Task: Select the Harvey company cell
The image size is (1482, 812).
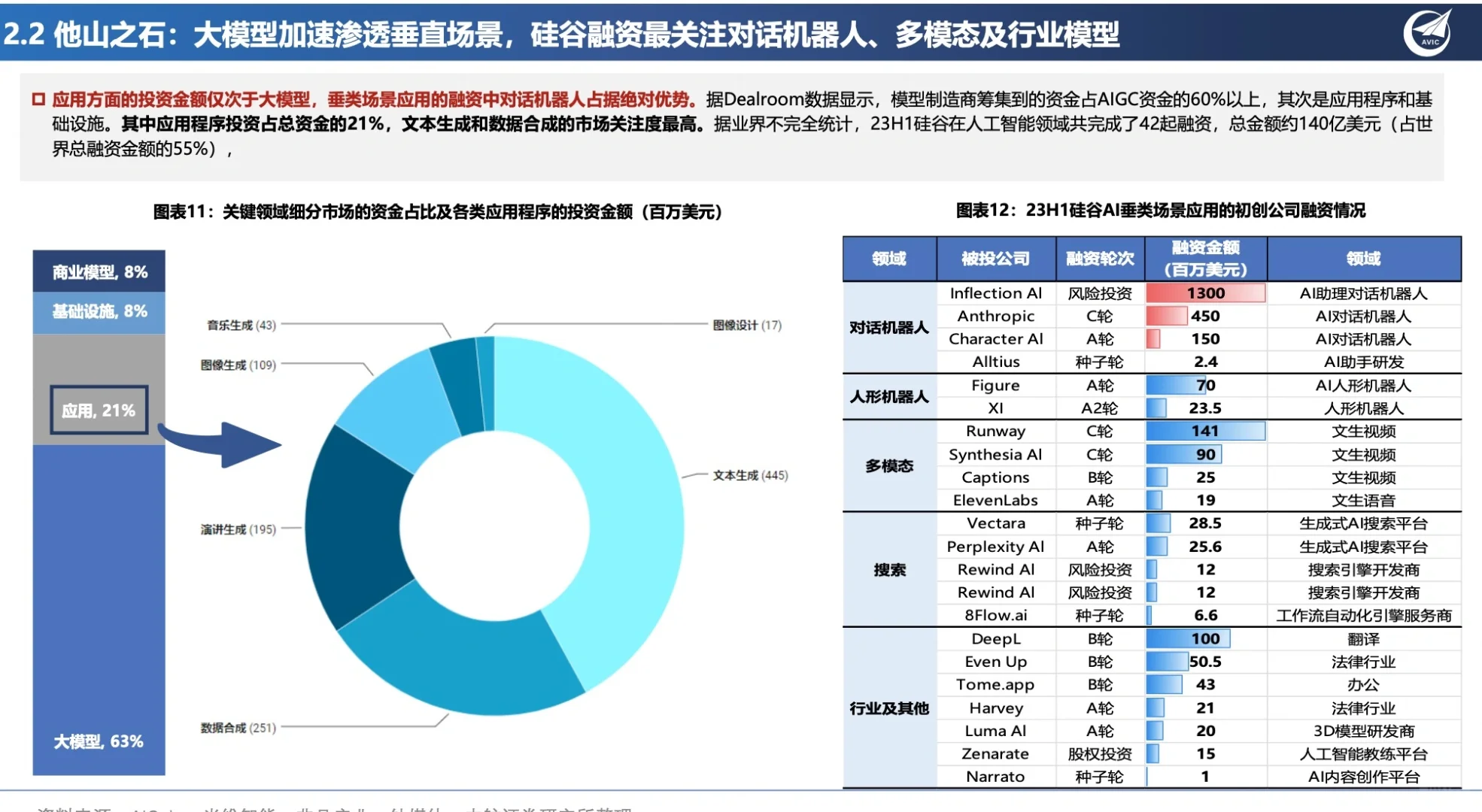Action: pos(996,708)
